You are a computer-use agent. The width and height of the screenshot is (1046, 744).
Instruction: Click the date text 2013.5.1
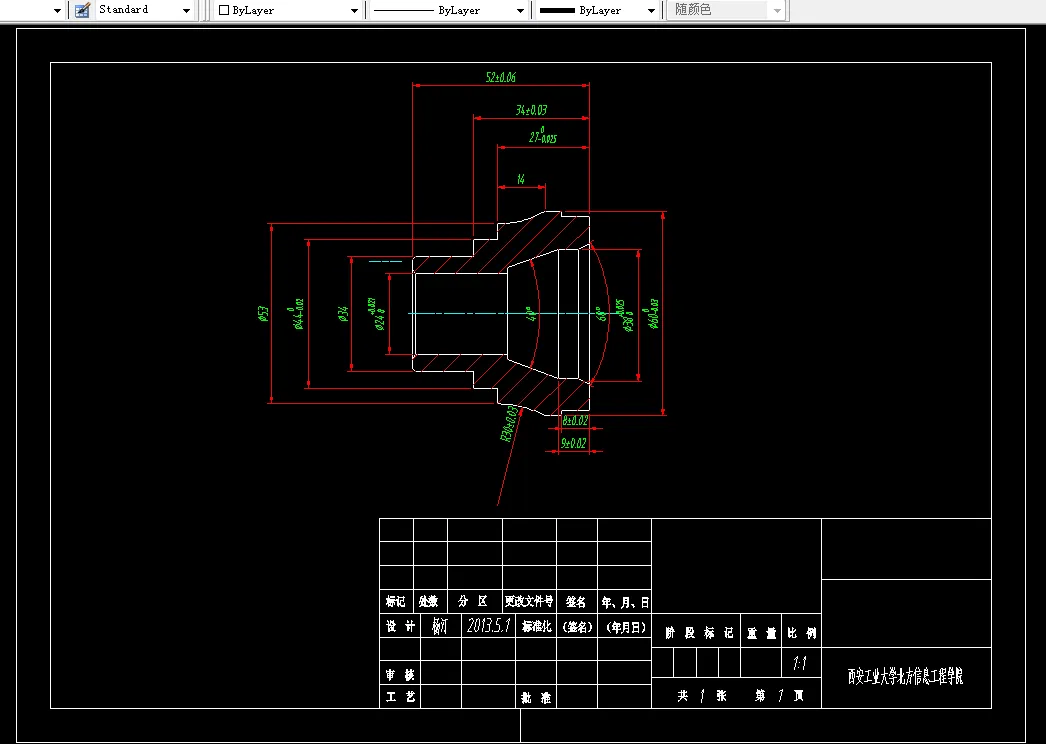pos(489,625)
